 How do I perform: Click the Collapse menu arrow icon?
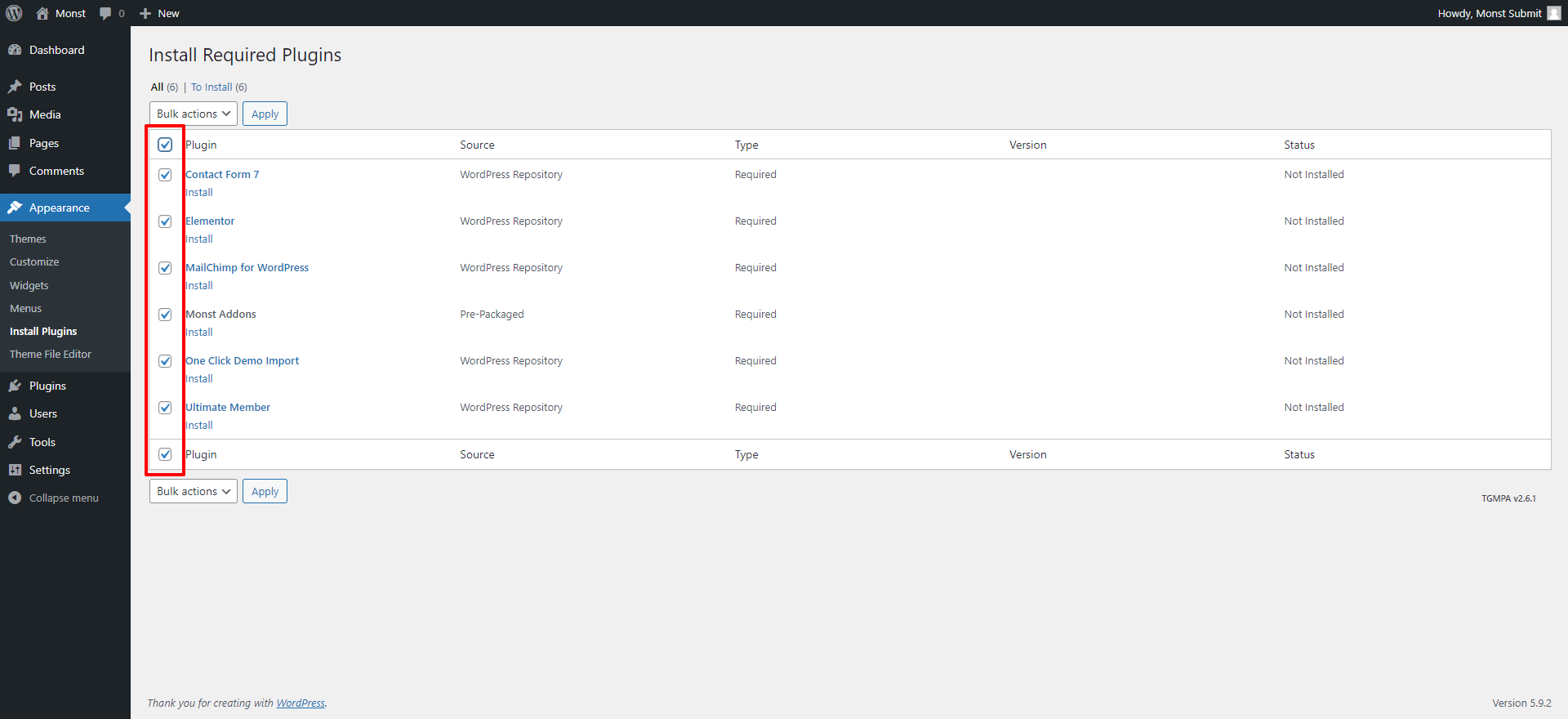coord(15,498)
